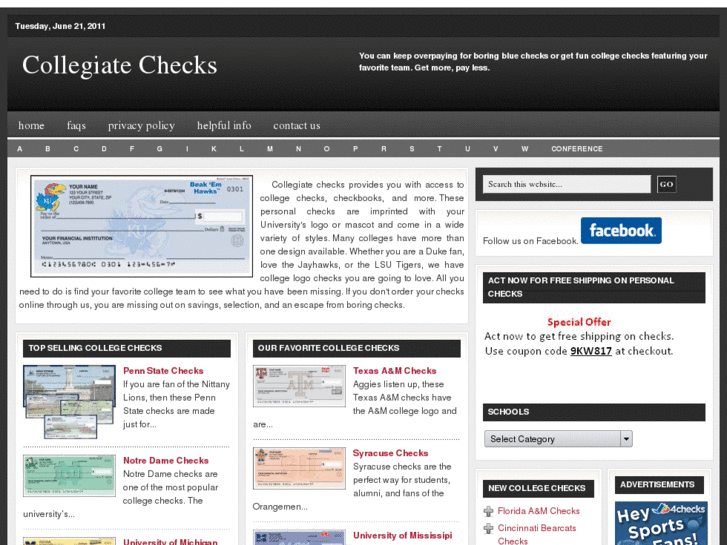This screenshot has width=727, height=545.
Task: Select letter N in alphabet bar
Action: point(299,149)
